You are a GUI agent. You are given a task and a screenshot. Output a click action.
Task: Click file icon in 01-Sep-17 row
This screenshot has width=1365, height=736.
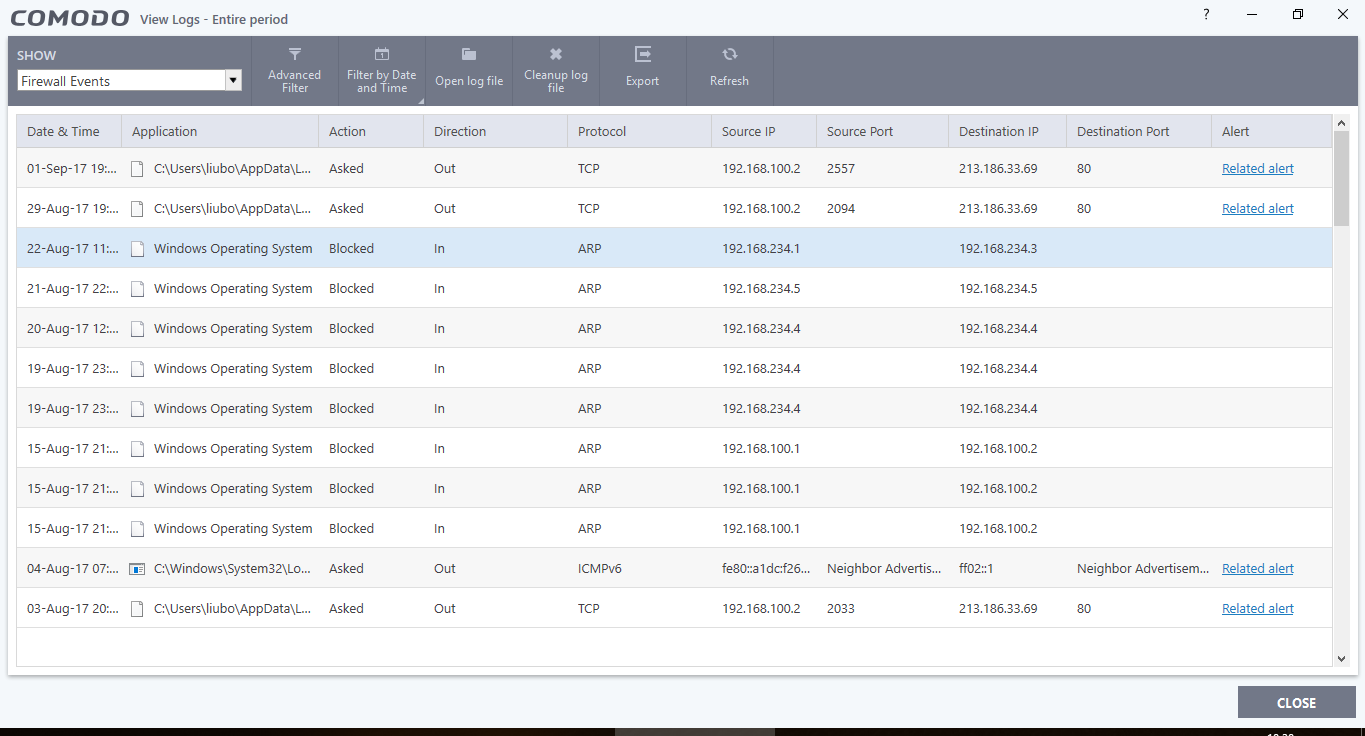[x=138, y=169]
